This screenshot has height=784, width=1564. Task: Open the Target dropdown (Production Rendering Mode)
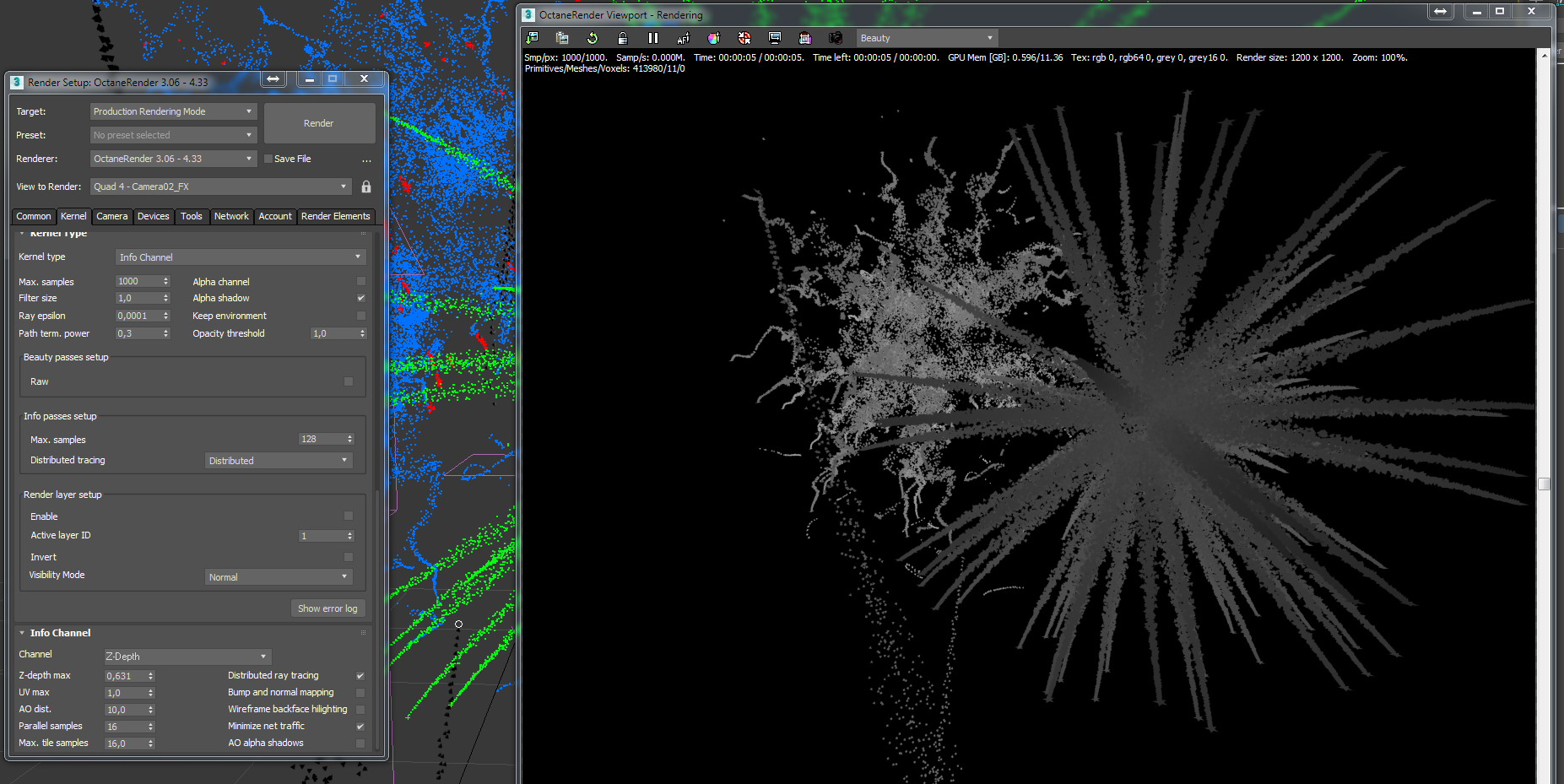click(173, 111)
